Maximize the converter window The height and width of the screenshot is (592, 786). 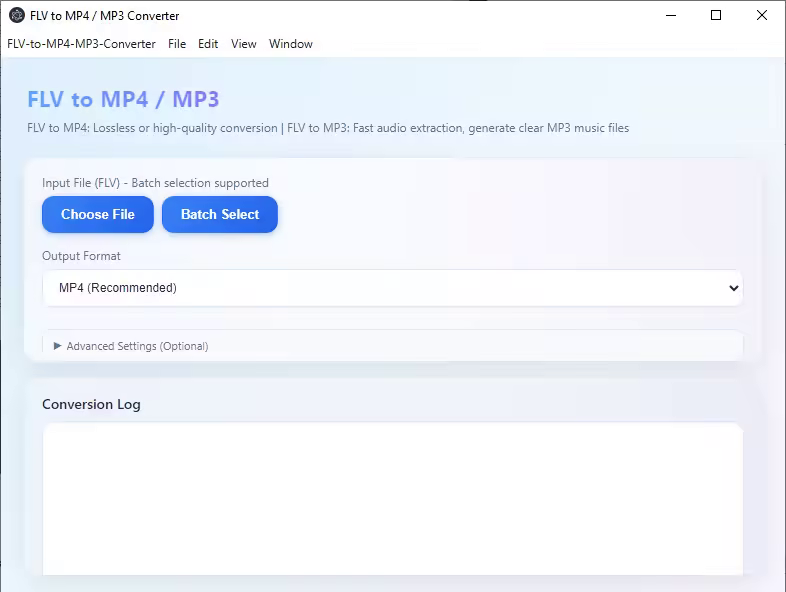tap(716, 15)
